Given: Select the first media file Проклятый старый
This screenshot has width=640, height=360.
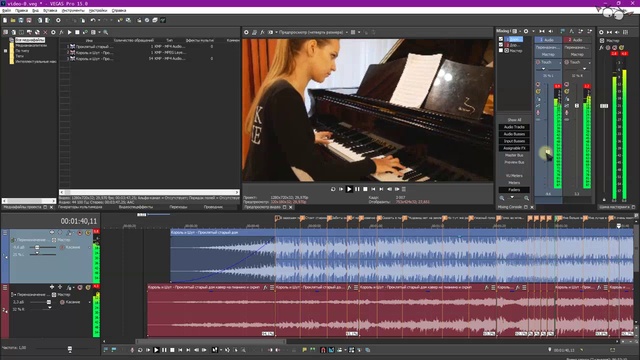Looking at the screenshot, I should point(94,47).
